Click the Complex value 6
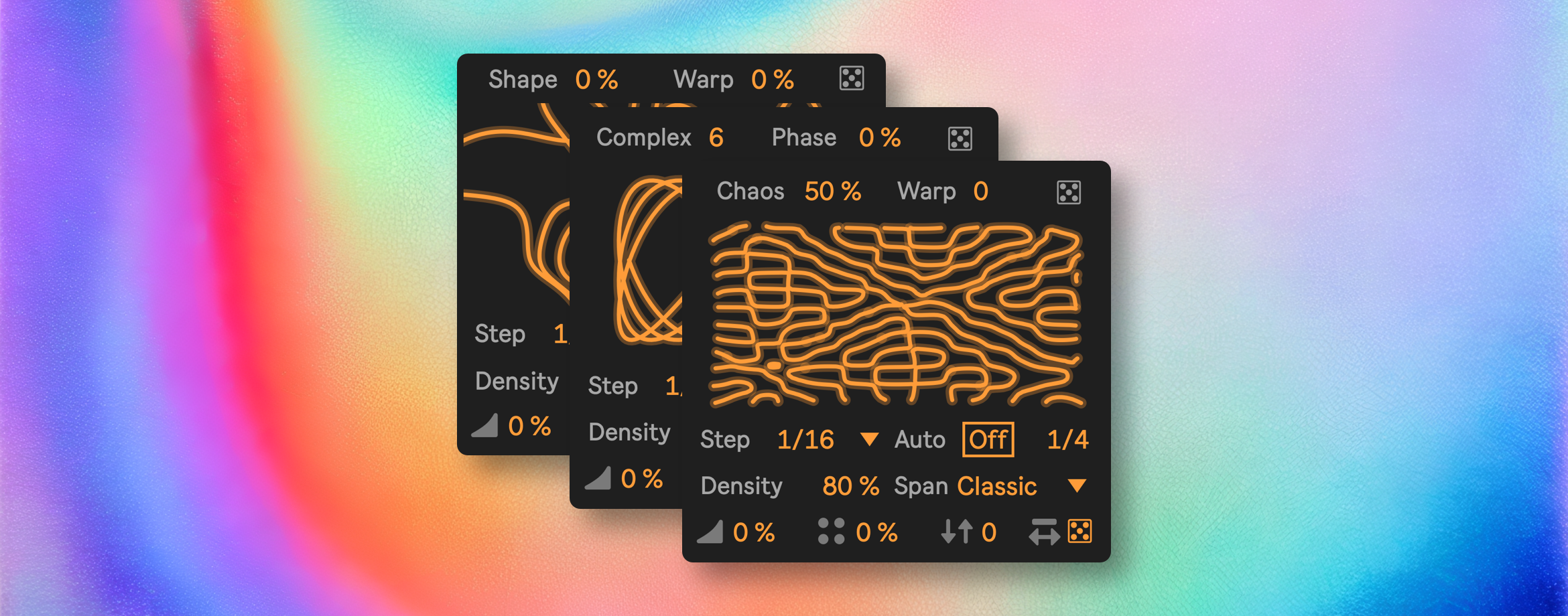 click(x=716, y=138)
